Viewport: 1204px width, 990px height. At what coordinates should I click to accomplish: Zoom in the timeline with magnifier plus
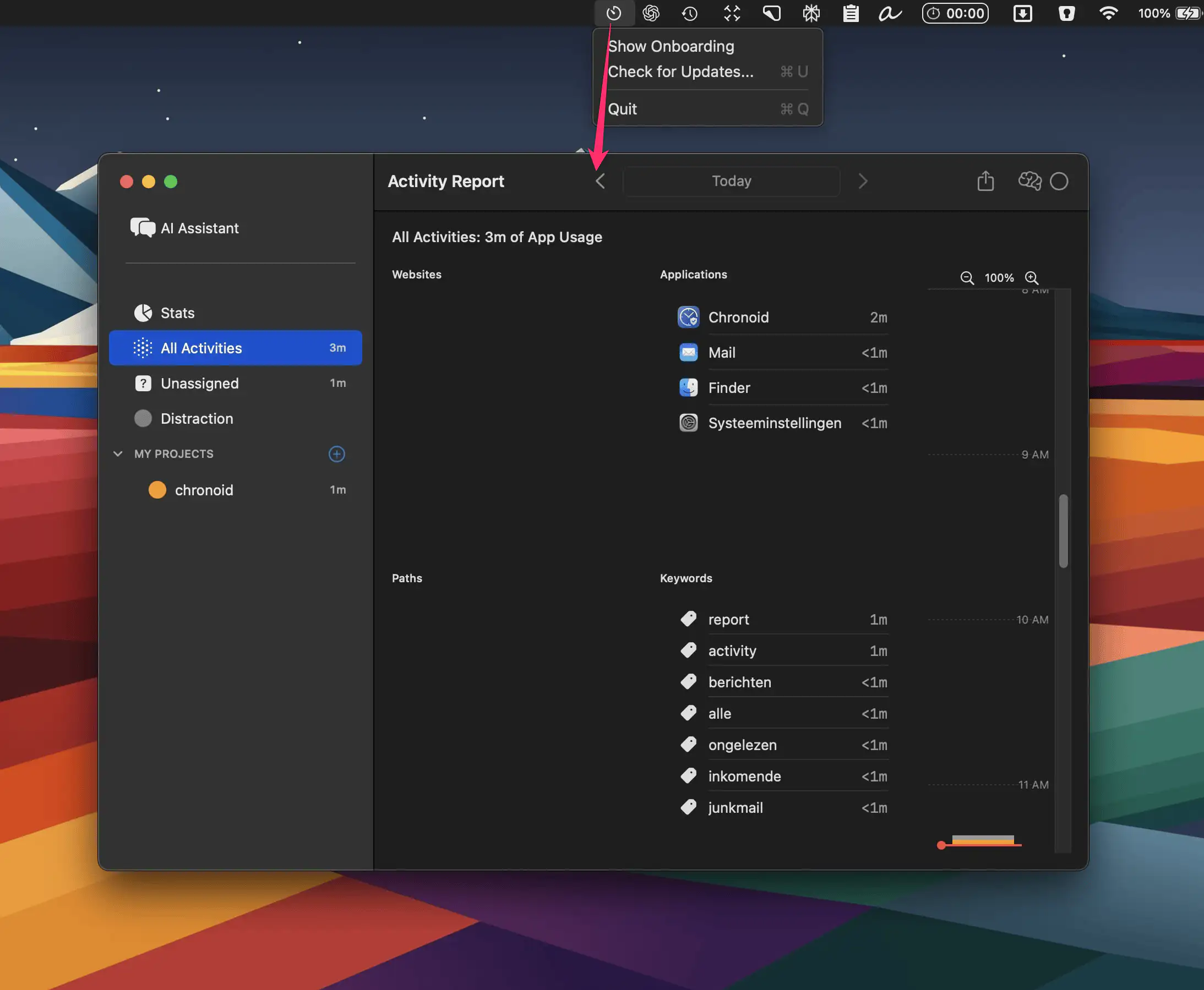click(x=1031, y=278)
